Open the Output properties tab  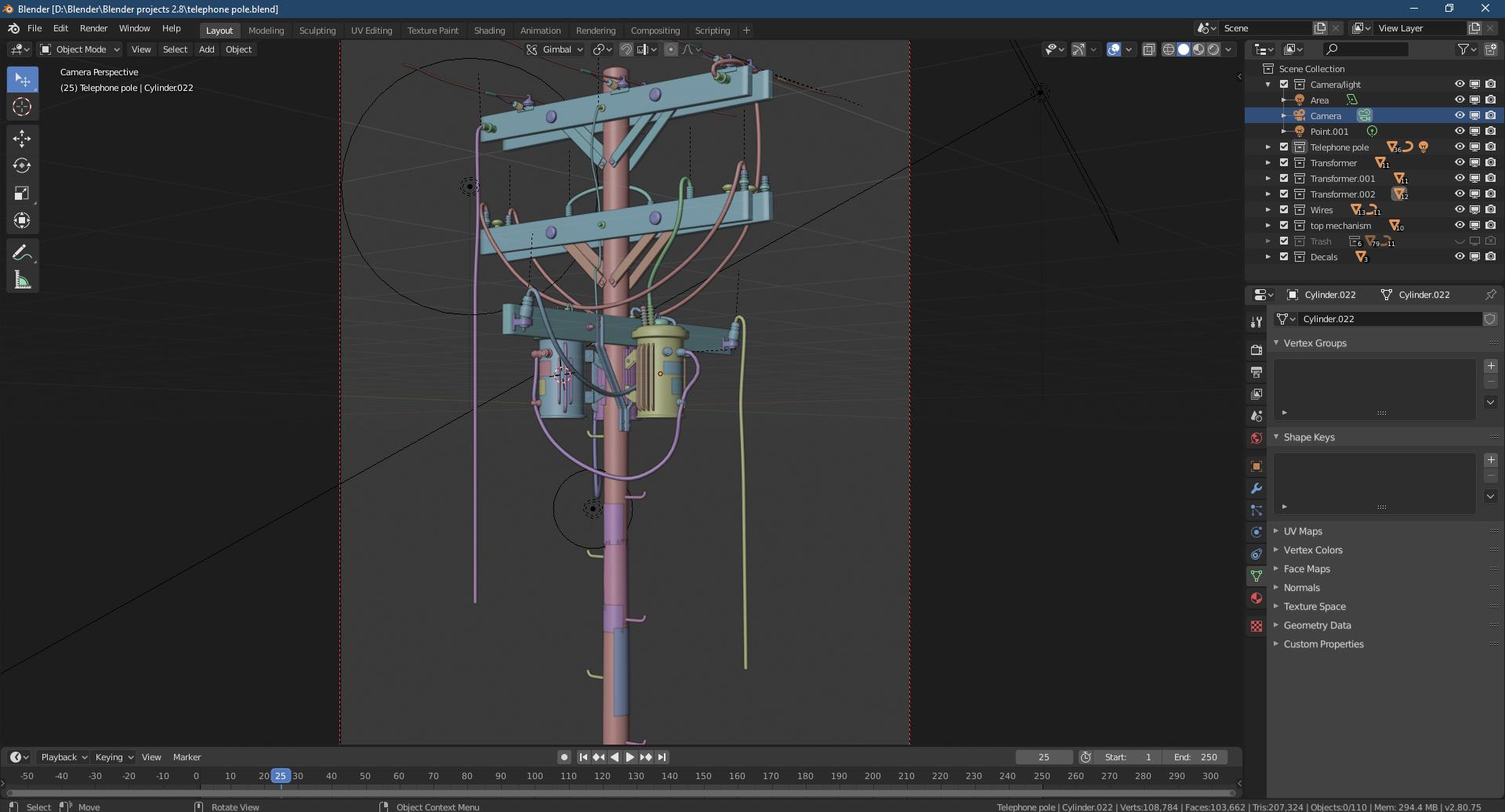[1257, 372]
